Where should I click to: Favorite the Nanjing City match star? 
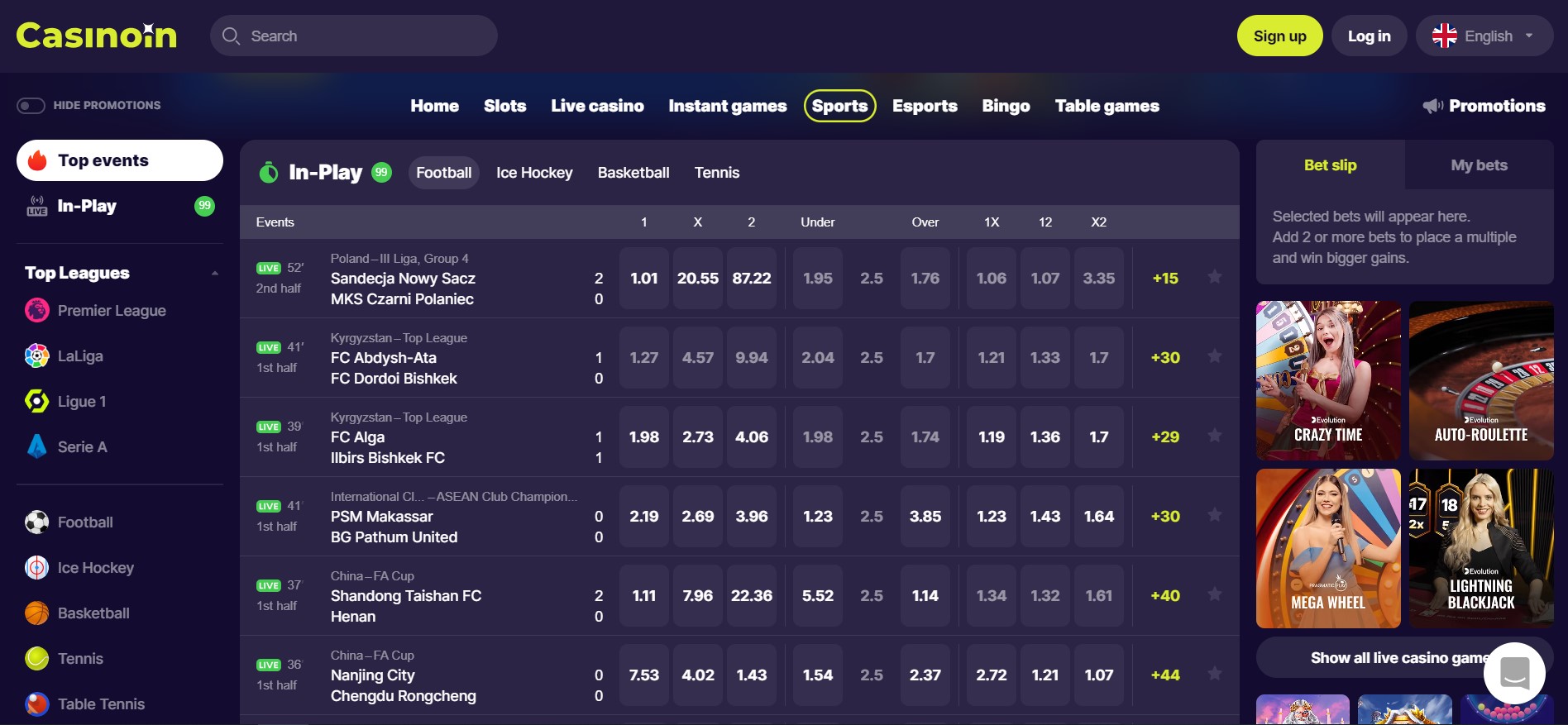1215,674
